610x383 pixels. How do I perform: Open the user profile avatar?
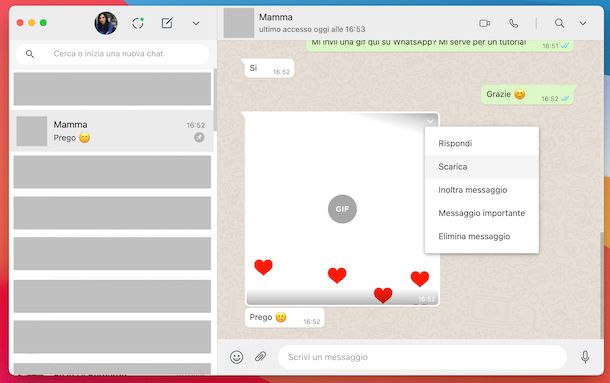pyautogui.click(x=106, y=23)
